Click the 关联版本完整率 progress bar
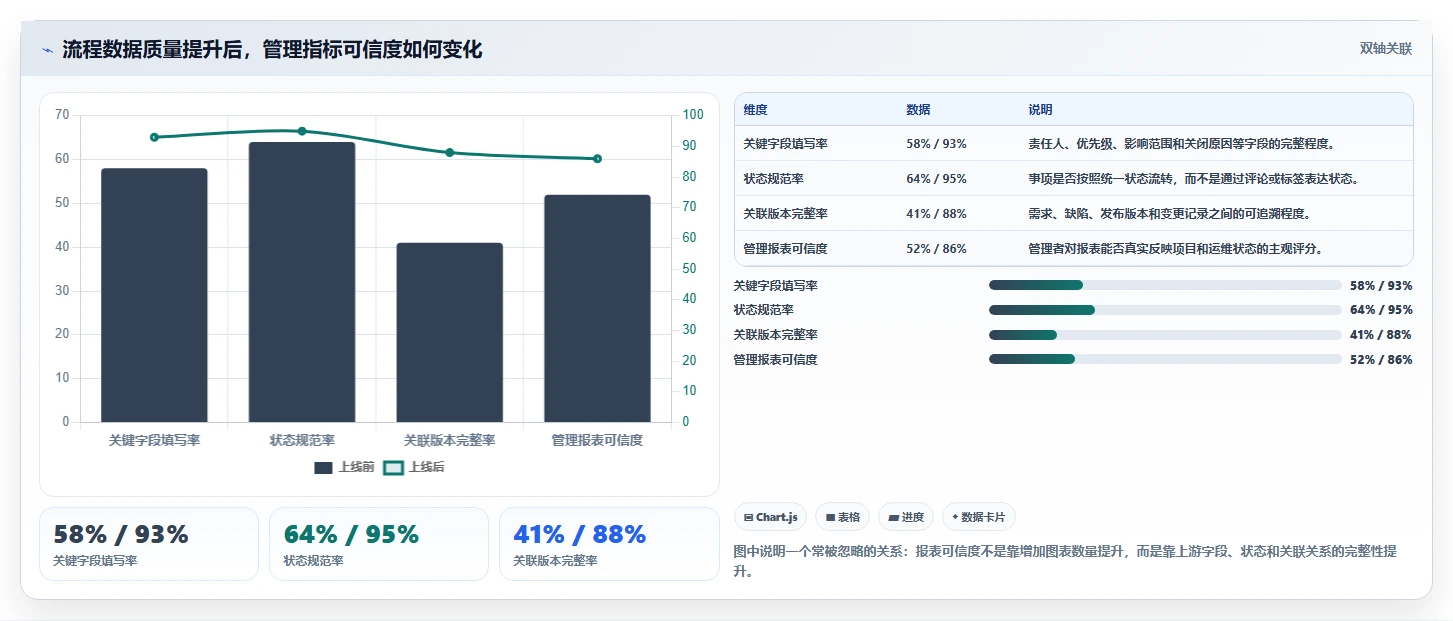1453x621 pixels. [x=1165, y=335]
